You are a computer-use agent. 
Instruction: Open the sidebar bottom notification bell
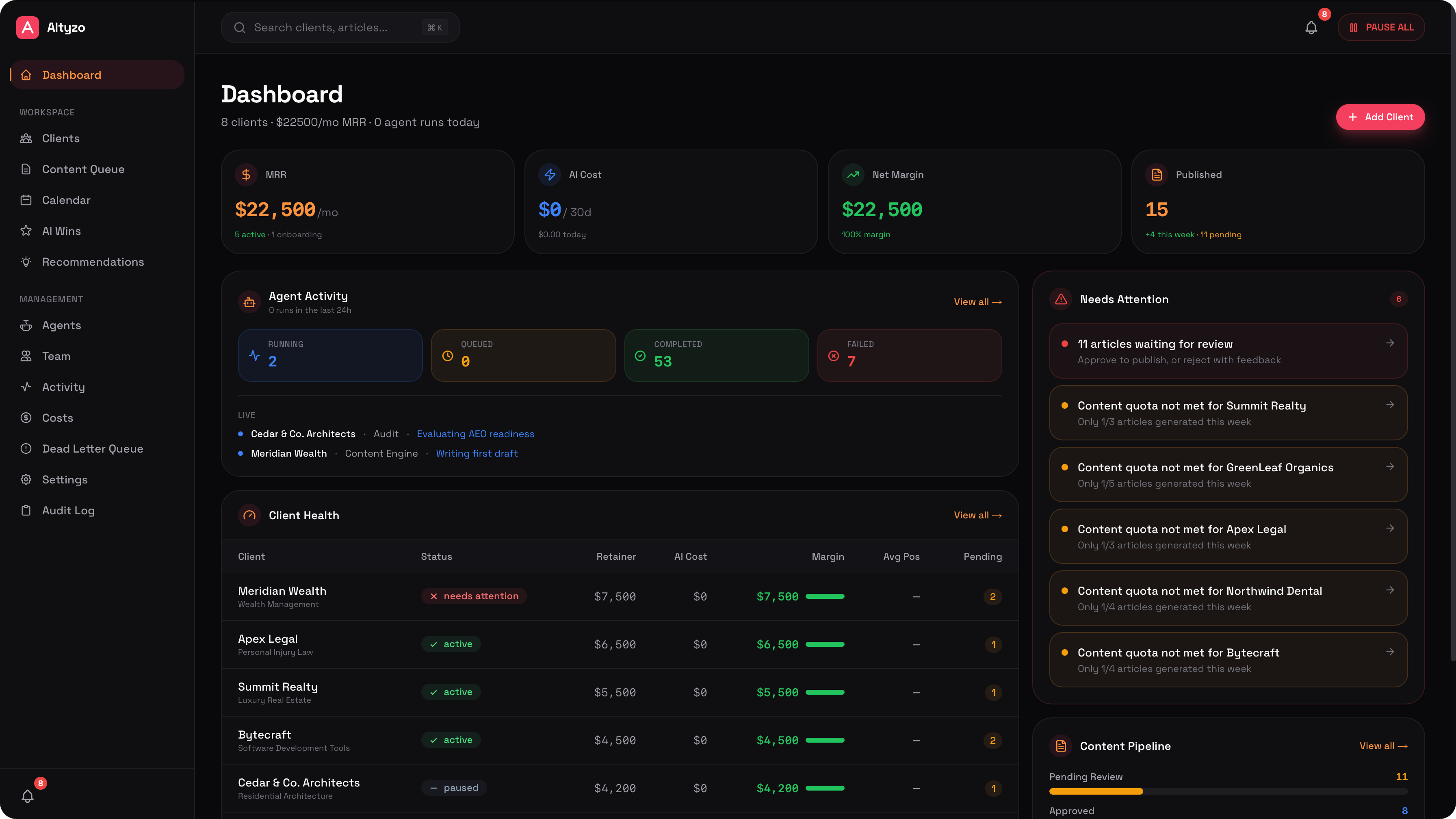pyautogui.click(x=27, y=796)
